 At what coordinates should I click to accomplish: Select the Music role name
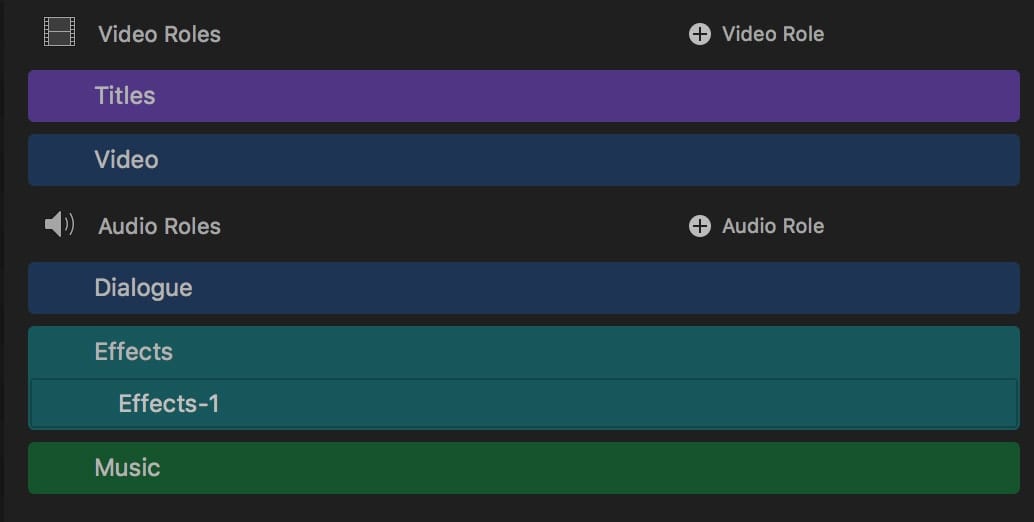[x=127, y=468]
